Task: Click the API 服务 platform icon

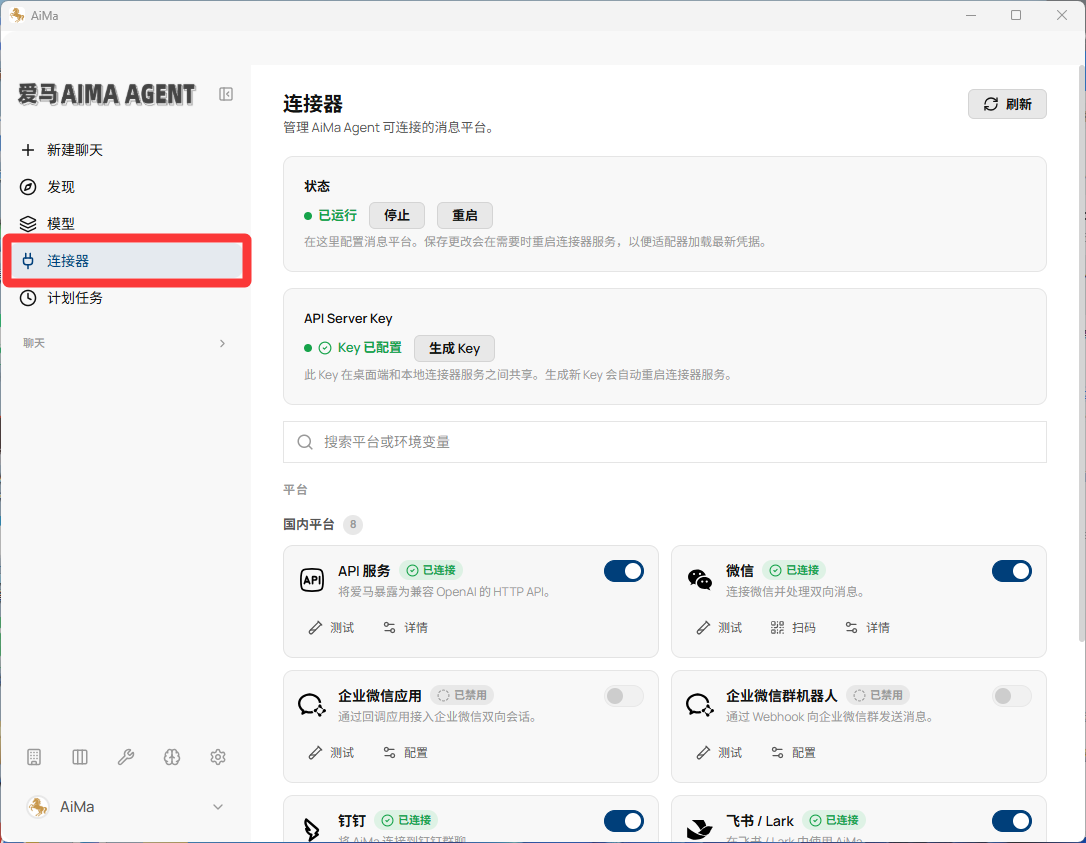Action: coord(312,580)
